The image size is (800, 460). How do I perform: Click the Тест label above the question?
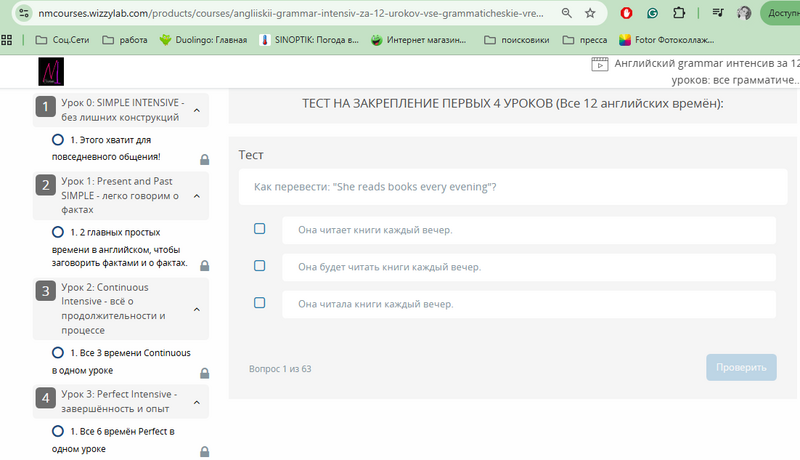tap(251, 155)
